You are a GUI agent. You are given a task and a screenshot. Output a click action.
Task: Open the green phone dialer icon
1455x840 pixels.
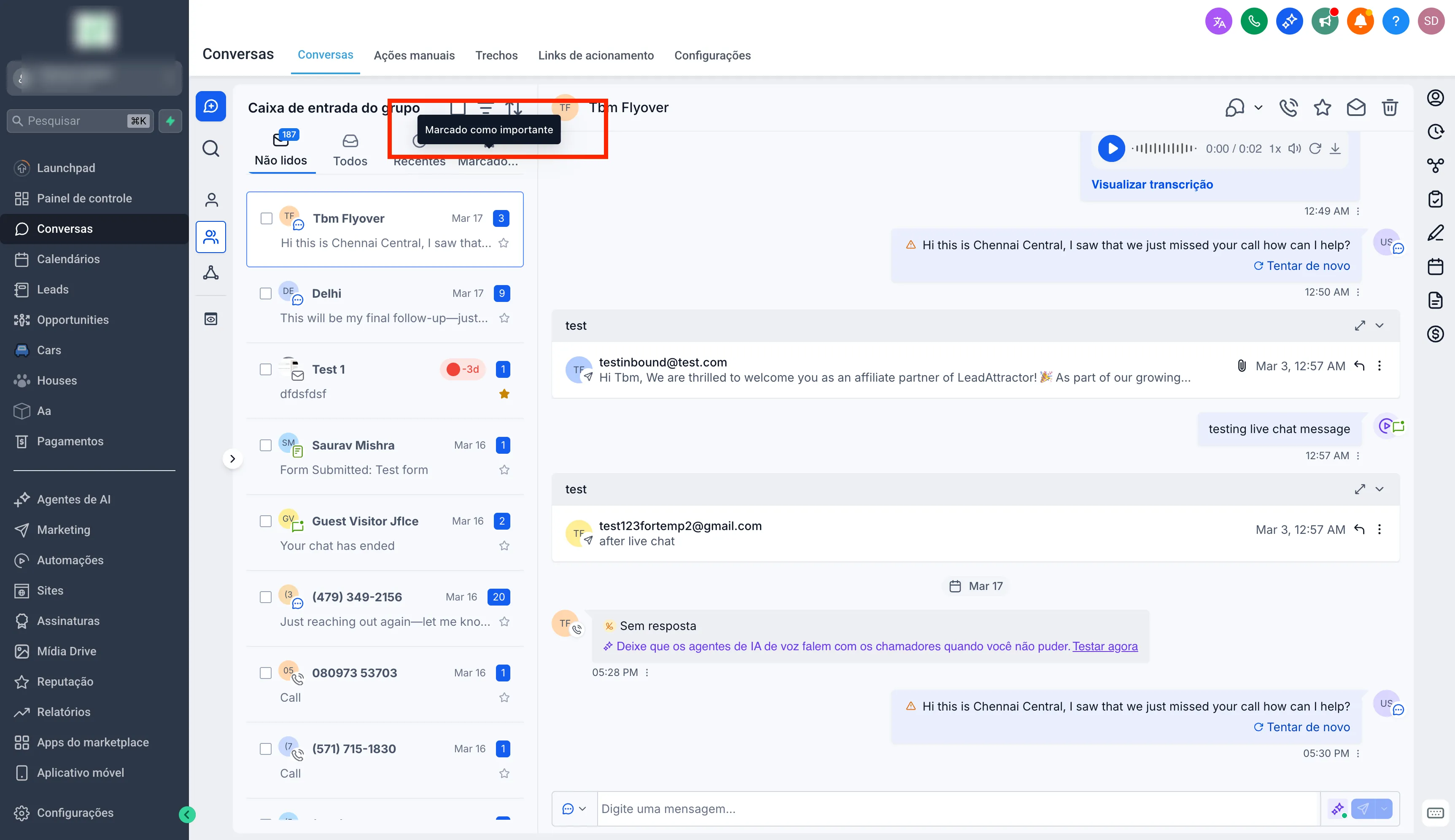tap(1254, 21)
